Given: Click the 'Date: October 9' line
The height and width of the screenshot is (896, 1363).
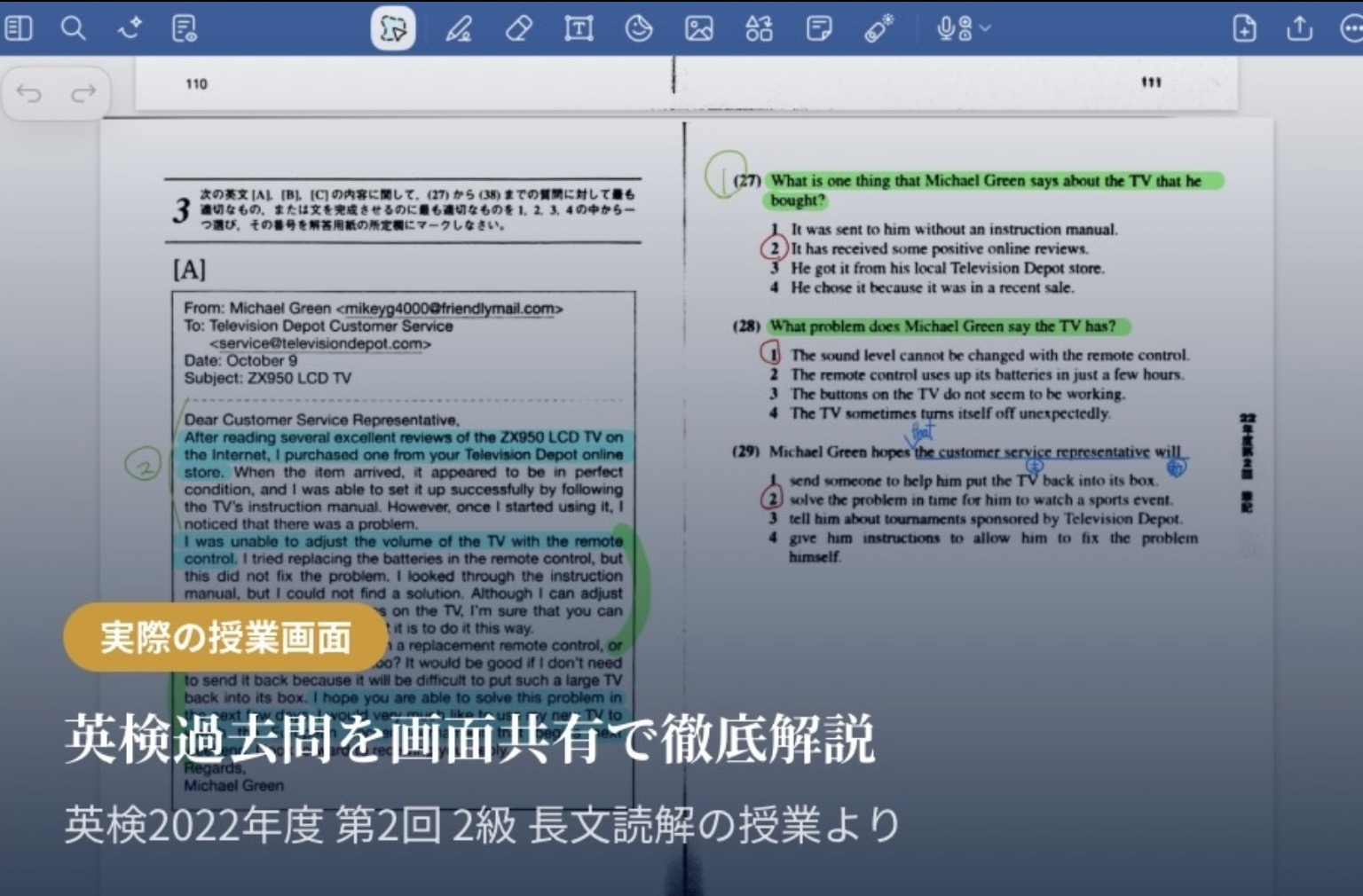Looking at the screenshot, I should pos(240,360).
